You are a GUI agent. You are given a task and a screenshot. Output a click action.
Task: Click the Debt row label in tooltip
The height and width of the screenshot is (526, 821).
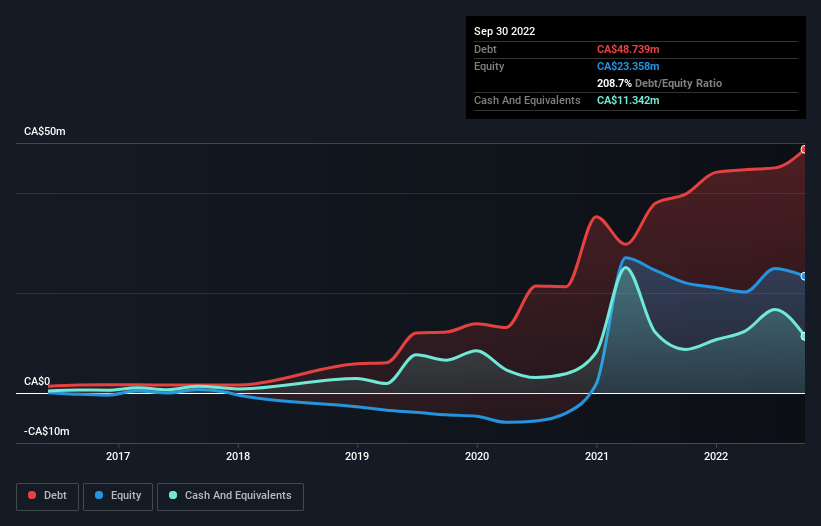coord(485,49)
